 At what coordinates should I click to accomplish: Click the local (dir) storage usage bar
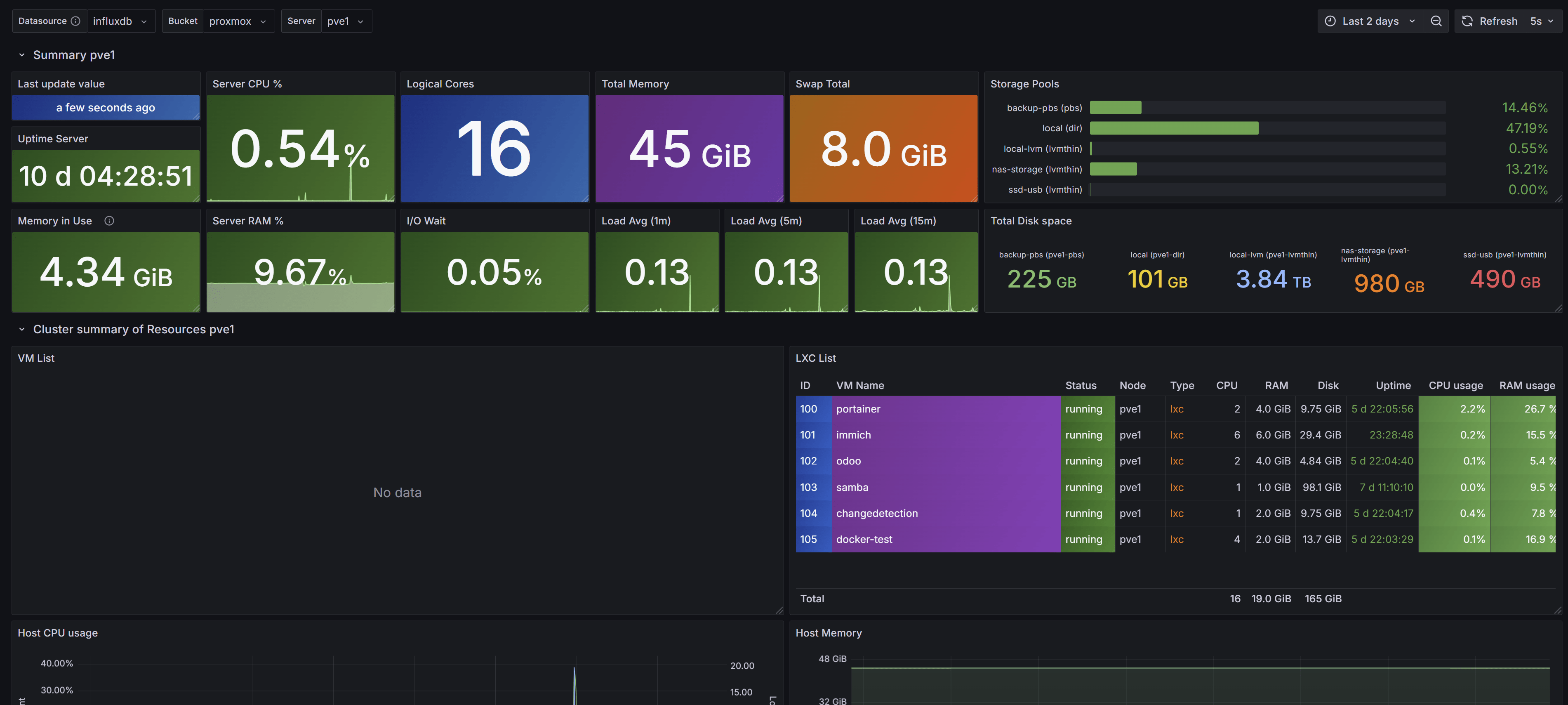coord(1174,128)
